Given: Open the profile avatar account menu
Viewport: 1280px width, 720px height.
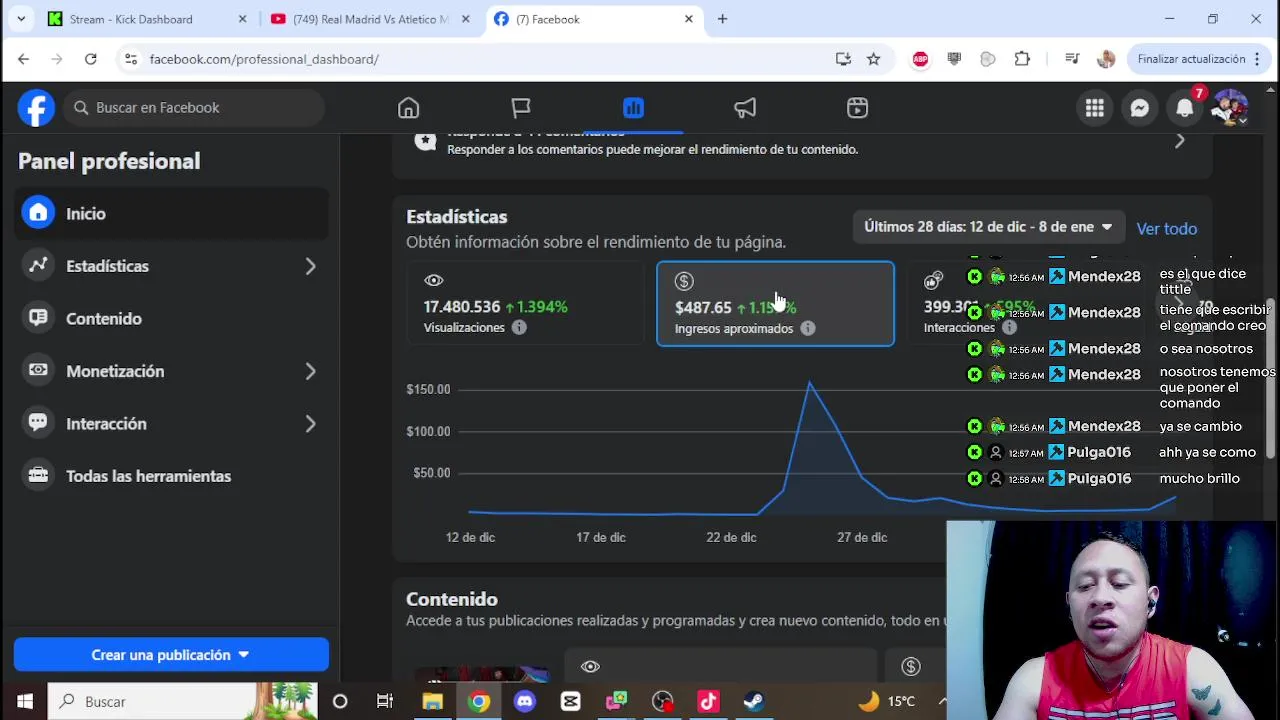Looking at the screenshot, I should tap(1229, 108).
